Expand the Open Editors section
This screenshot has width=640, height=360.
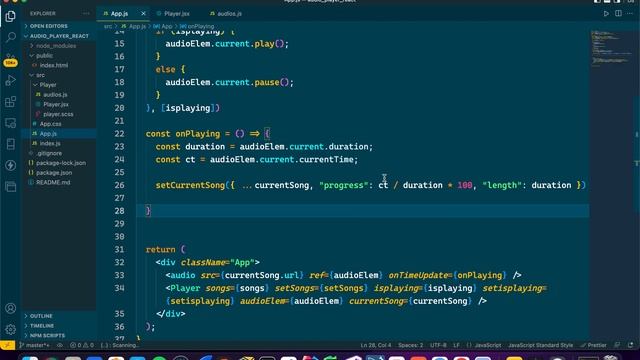click(49, 26)
